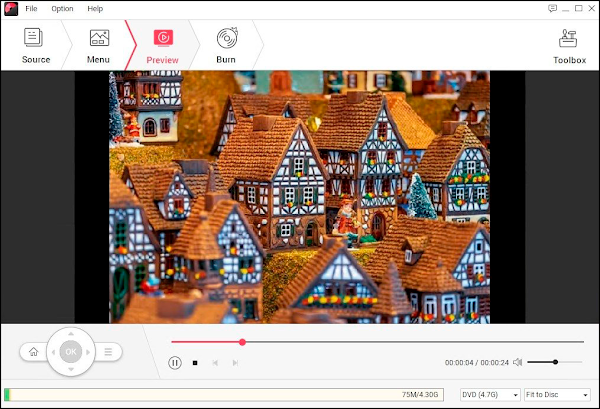Screen dimensions: 600x409
Task: Stop the preview playback
Action: pyautogui.click(x=195, y=363)
